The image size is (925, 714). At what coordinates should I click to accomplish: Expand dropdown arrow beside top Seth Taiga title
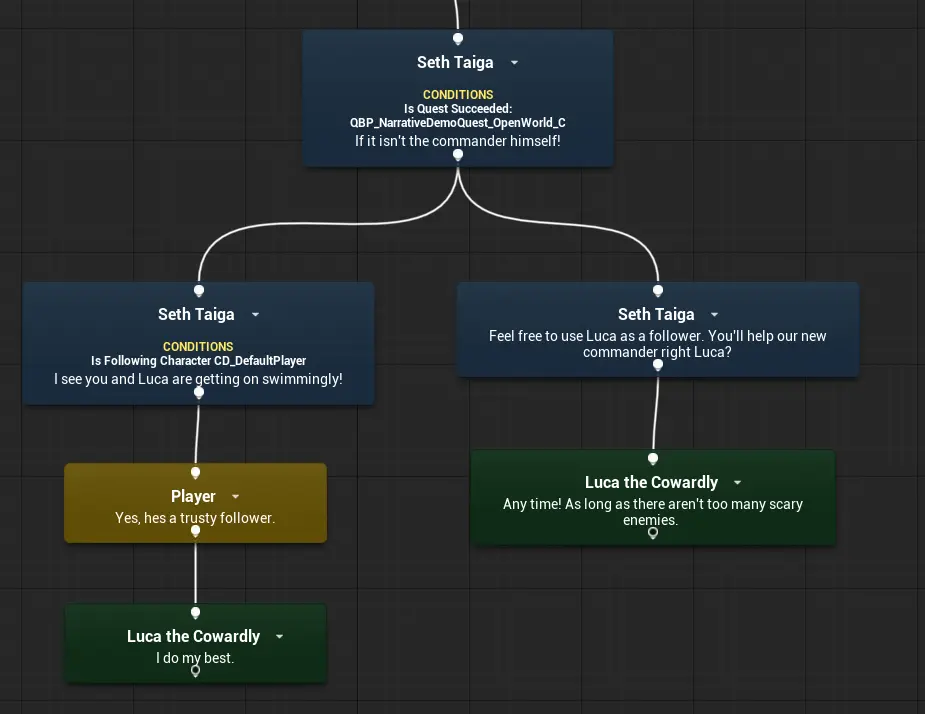[x=514, y=63]
